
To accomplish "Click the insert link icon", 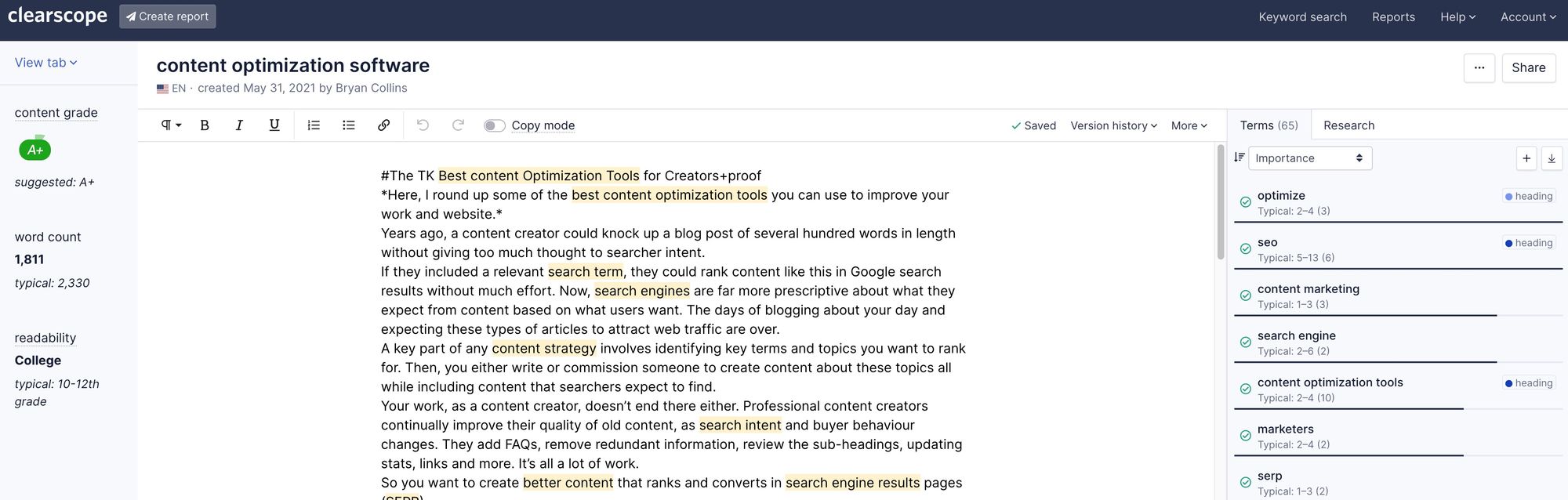I will pyautogui.click(x=383, y=125).
